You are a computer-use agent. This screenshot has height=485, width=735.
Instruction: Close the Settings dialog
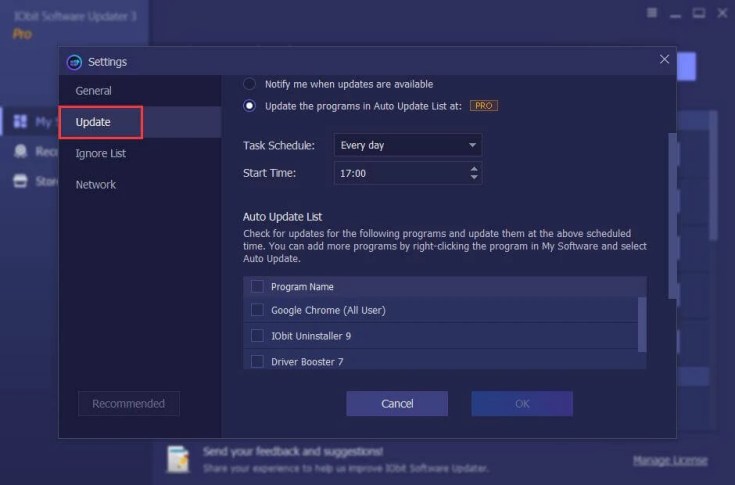point(664,59)
